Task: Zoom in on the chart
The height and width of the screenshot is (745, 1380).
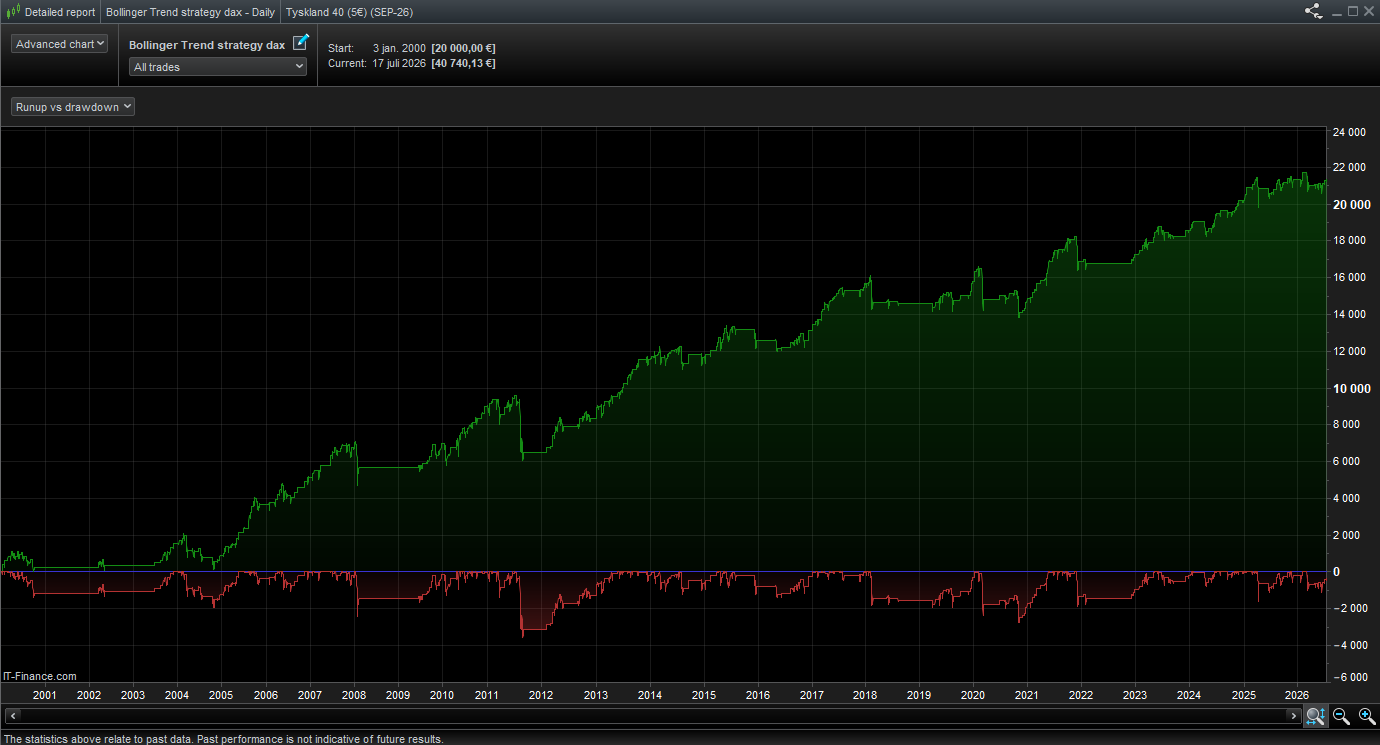Action: click(1366, 716)
